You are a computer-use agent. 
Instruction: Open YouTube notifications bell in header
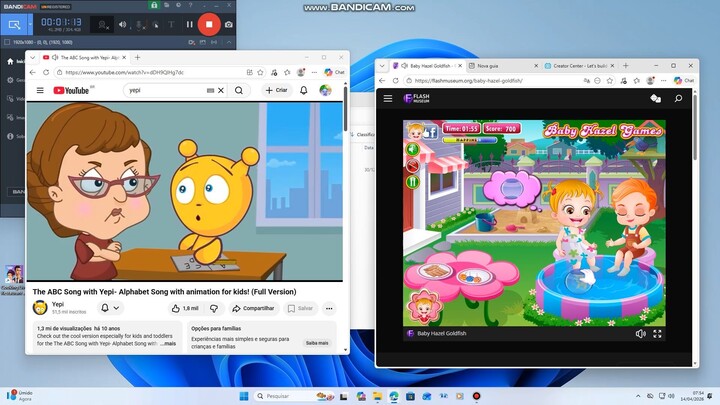pyautogui.click(x=304, y=90)
